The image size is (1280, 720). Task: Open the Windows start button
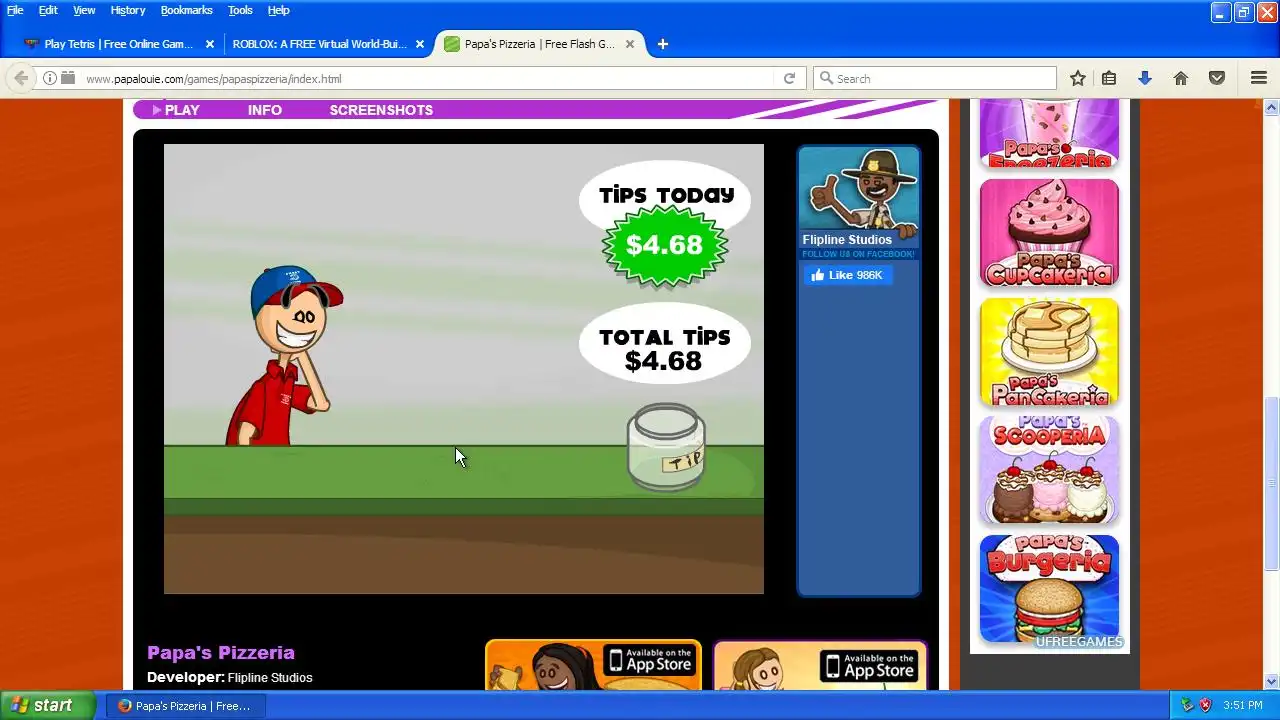(47, 705)
